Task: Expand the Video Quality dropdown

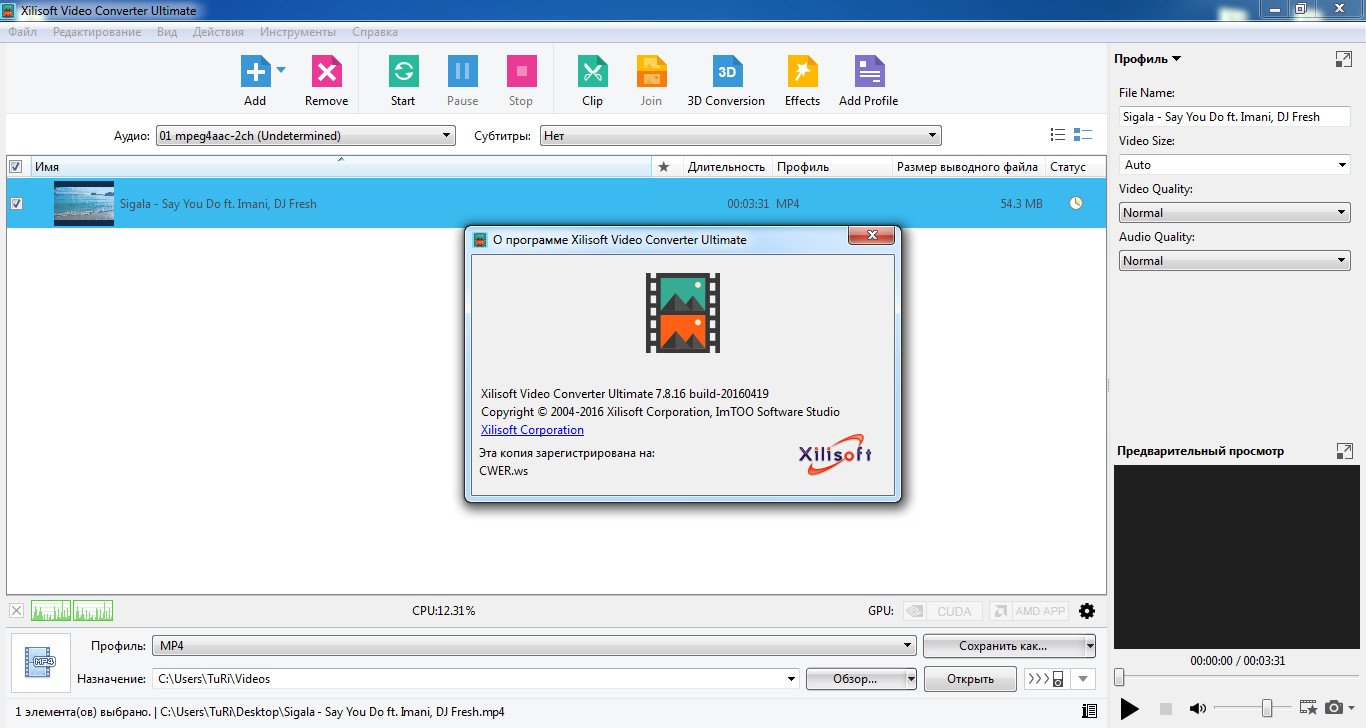Action: (x=1342, y=213)
